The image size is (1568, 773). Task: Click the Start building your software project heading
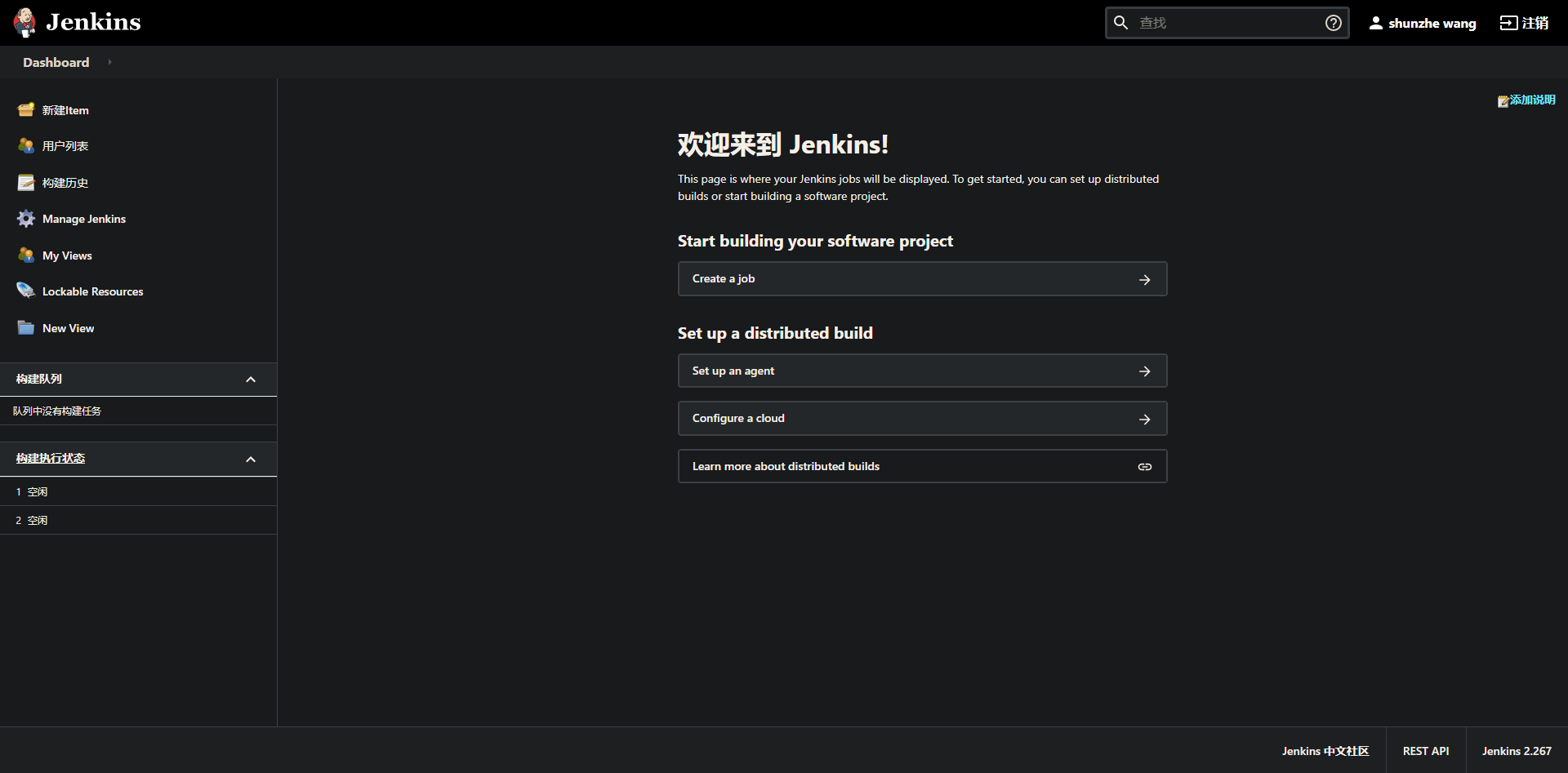pos(815,241)
